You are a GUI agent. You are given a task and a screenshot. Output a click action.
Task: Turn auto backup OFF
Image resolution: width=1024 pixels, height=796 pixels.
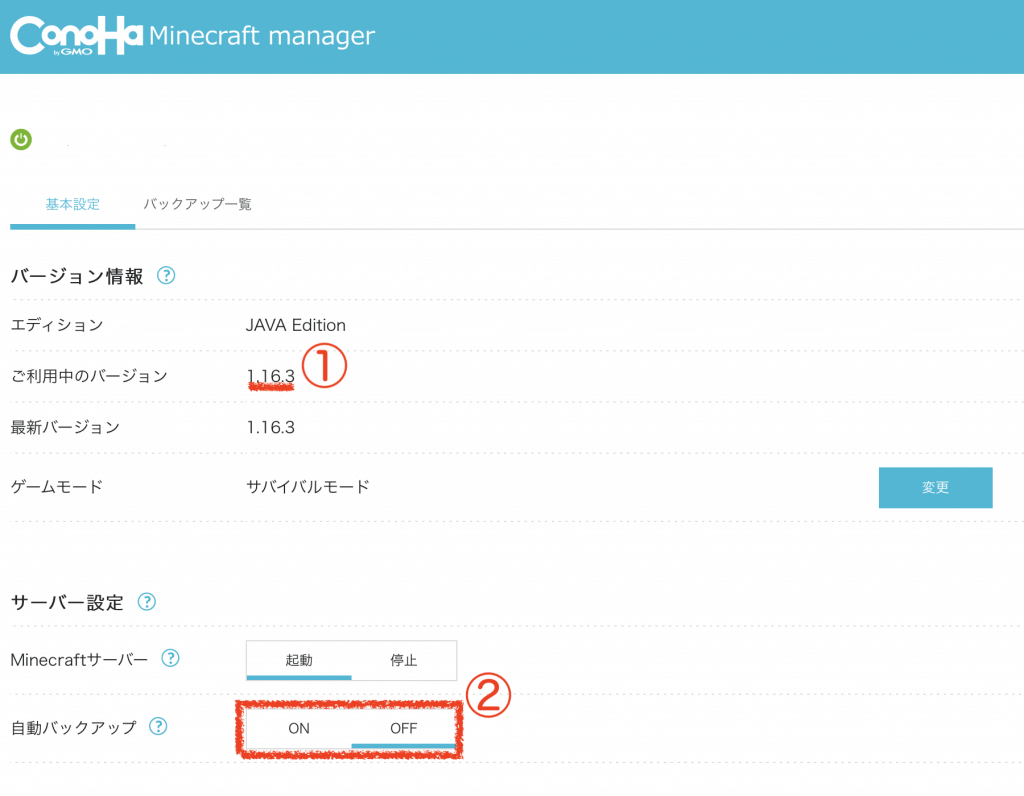(404, 728)
